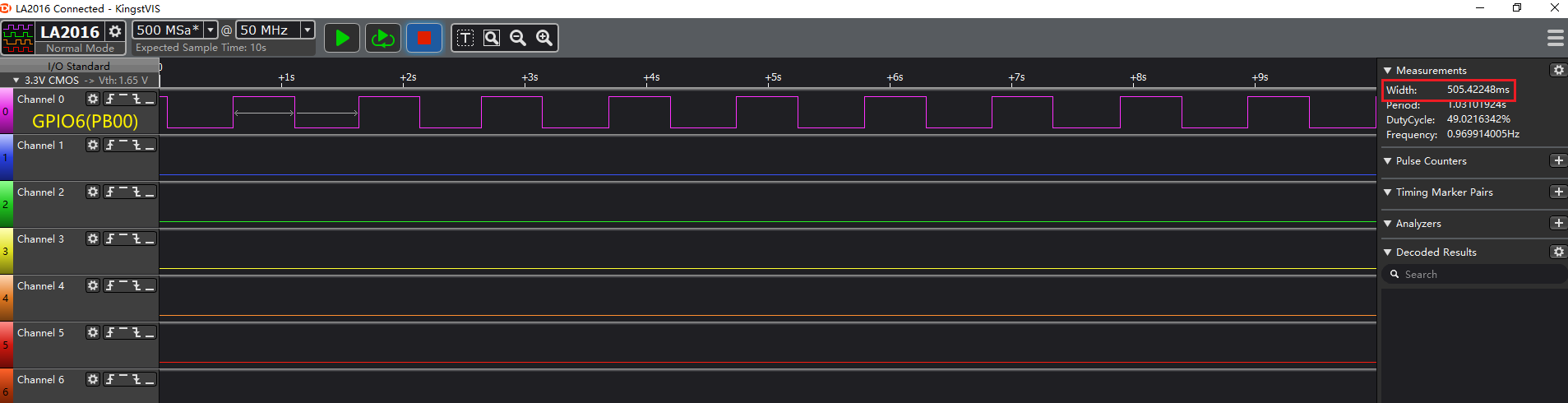
Task: Add a new Pulse Counter
Action: (x=1558, y=160)
